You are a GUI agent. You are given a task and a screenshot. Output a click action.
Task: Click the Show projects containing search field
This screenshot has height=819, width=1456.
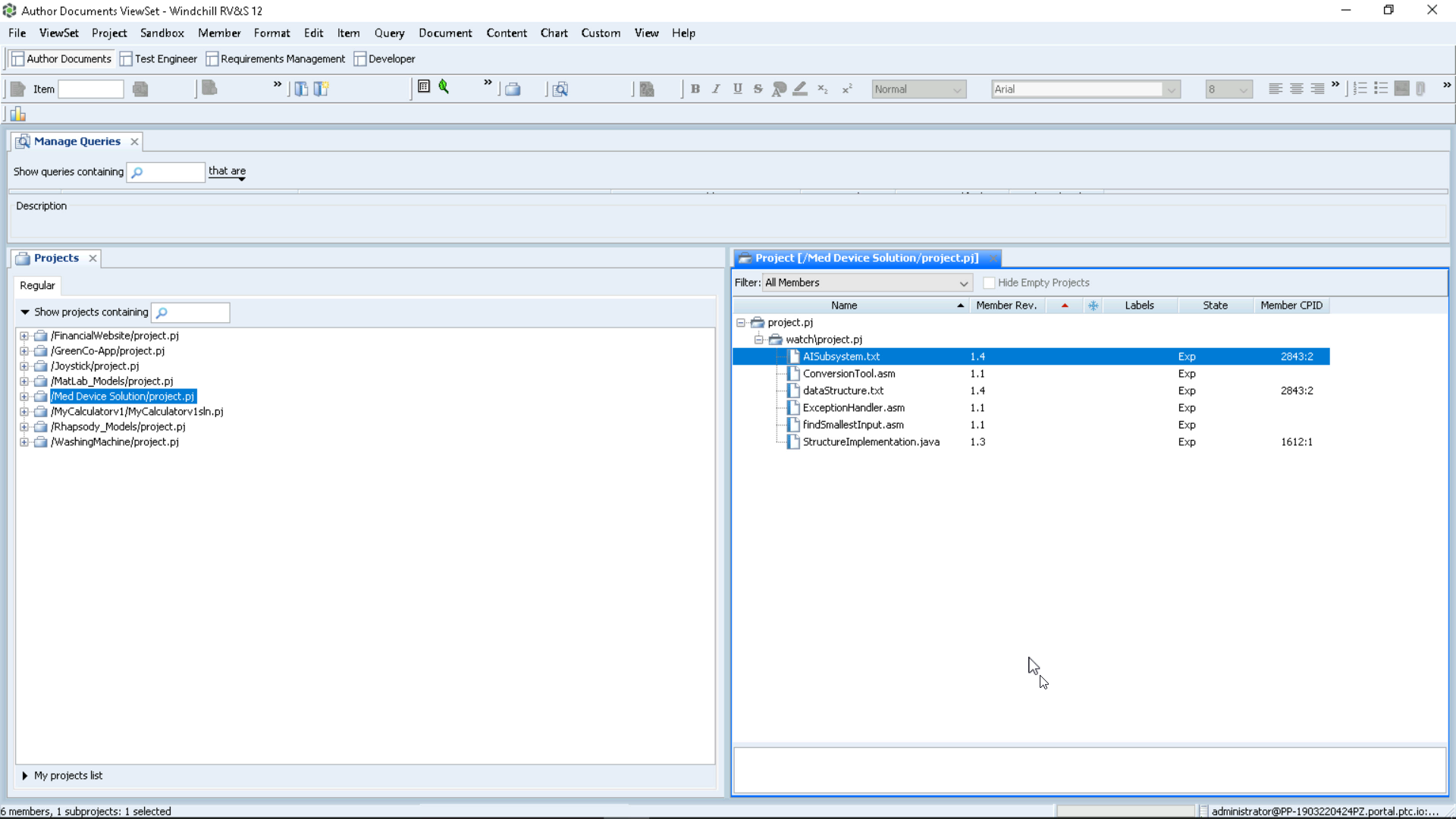[190, 312]
